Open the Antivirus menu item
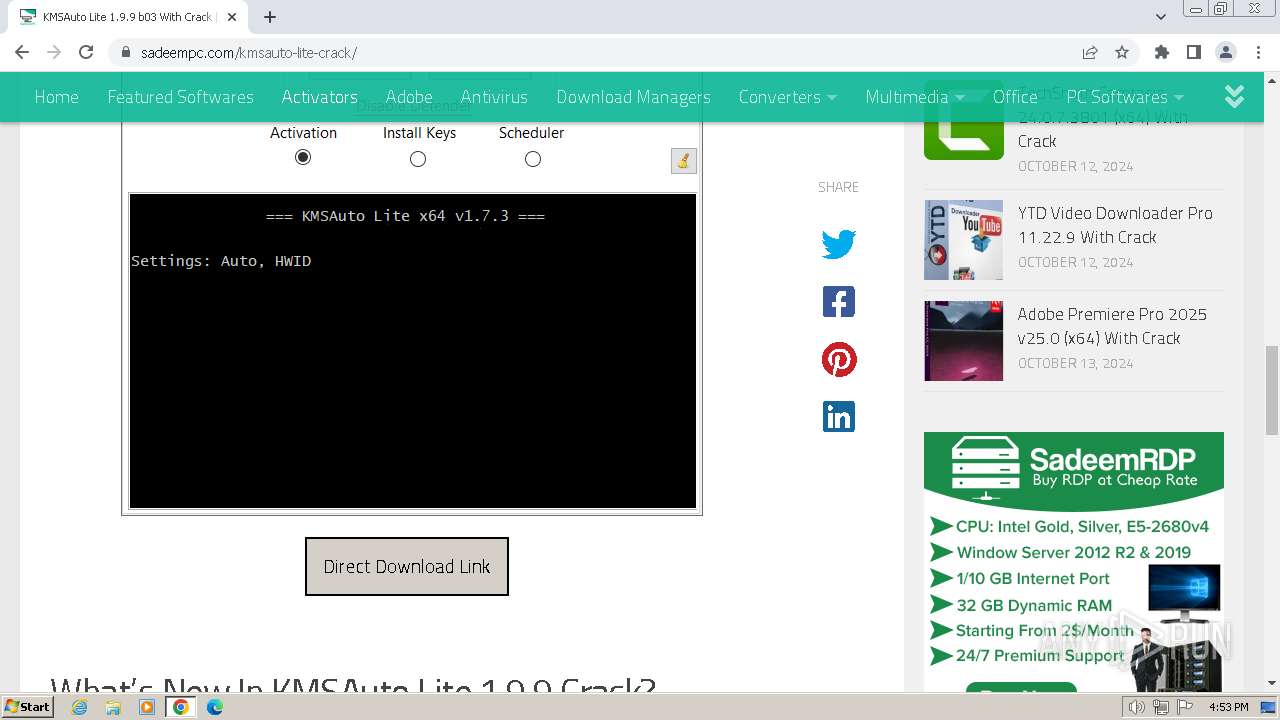The image size is (1280, 720). click(x=494, y=97)
